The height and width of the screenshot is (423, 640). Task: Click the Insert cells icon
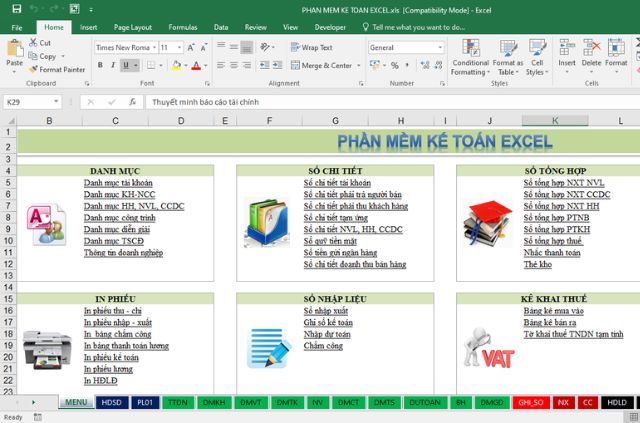point(567,48)
